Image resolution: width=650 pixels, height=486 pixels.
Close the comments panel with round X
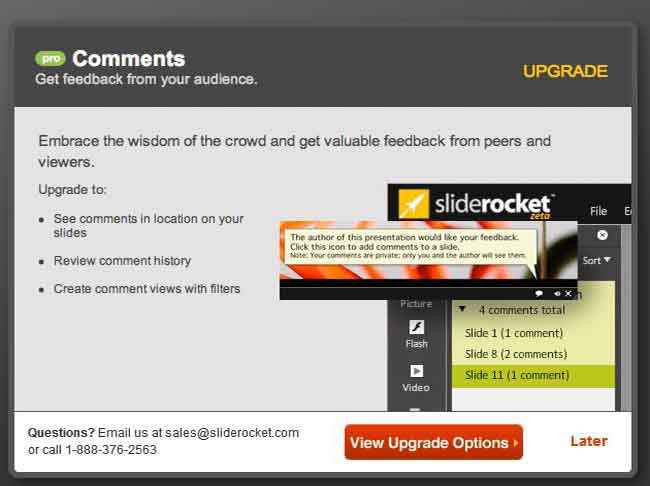click(x=602, y=235)
